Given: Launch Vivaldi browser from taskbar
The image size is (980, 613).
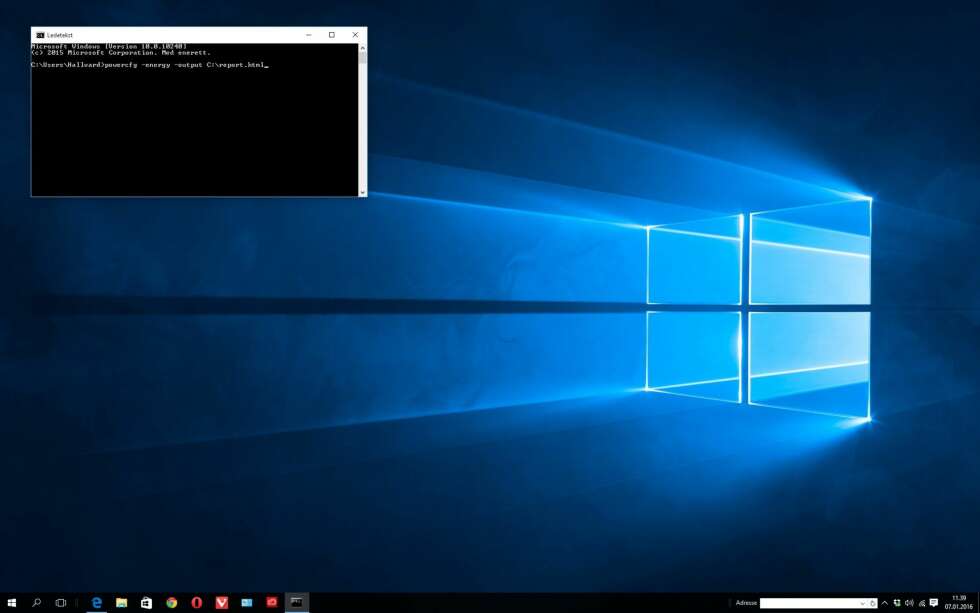Looking at the screenshot, I should click(x=221, y=602).
